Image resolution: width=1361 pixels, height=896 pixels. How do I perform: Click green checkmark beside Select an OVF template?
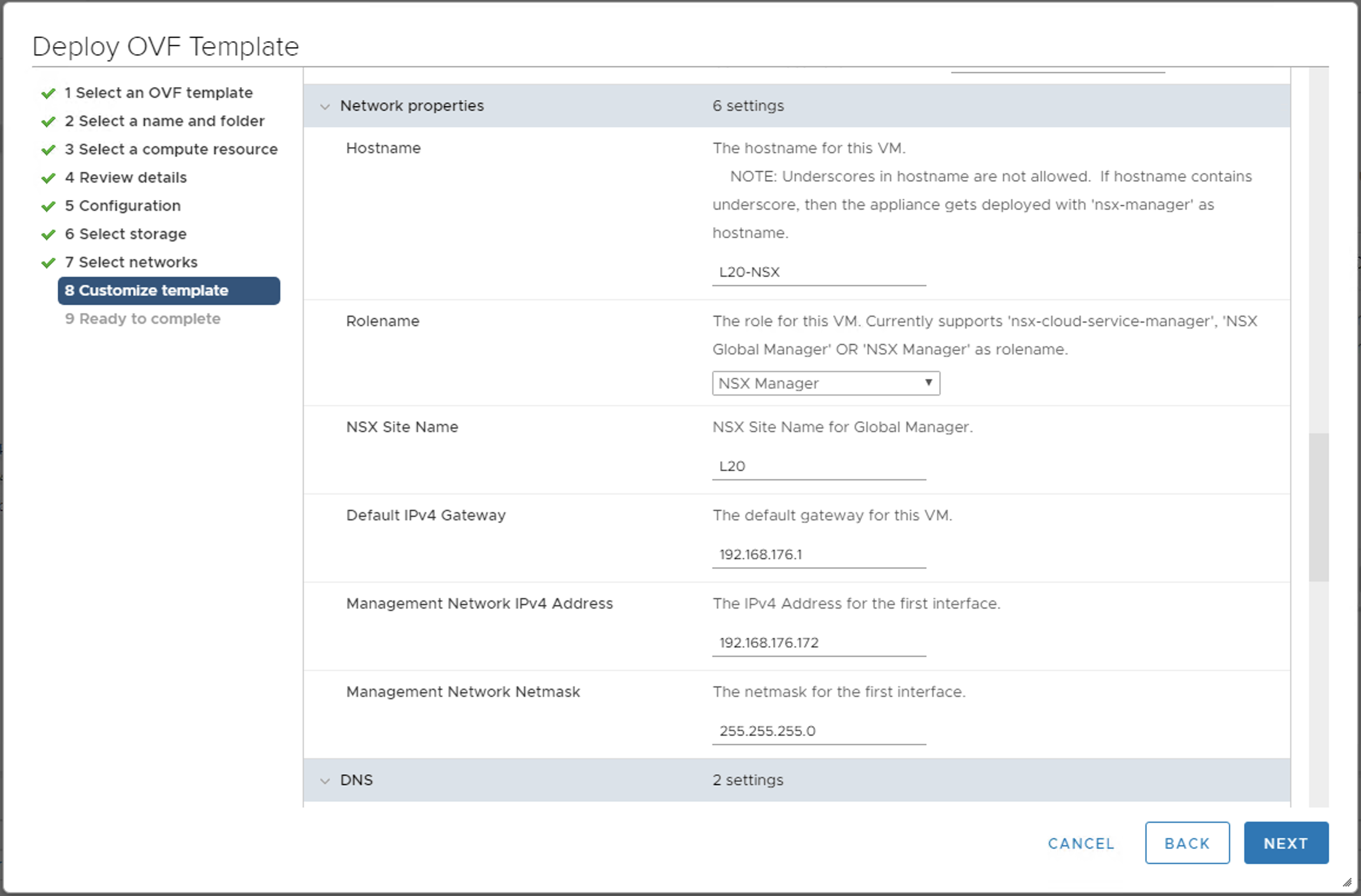pyautogui.click(x=48, y=93)
